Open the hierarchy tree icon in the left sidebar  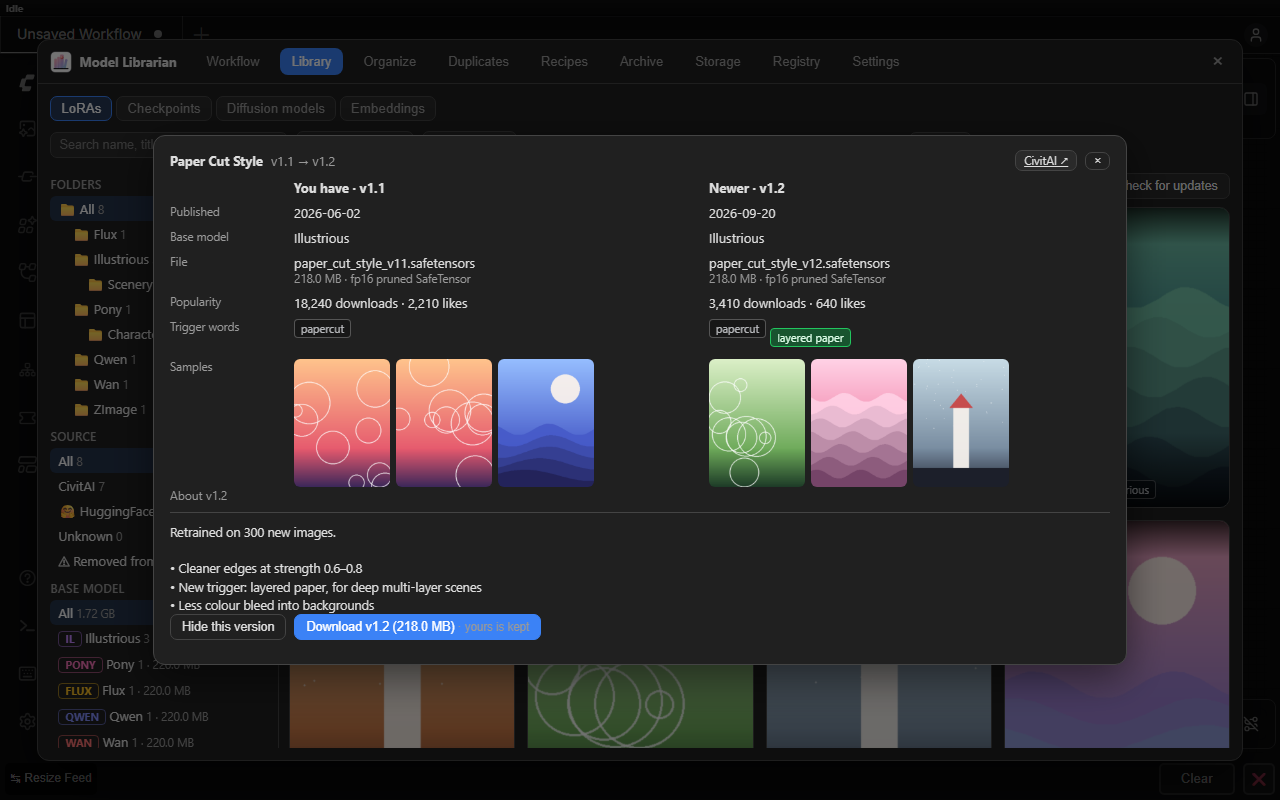(27, 369)
